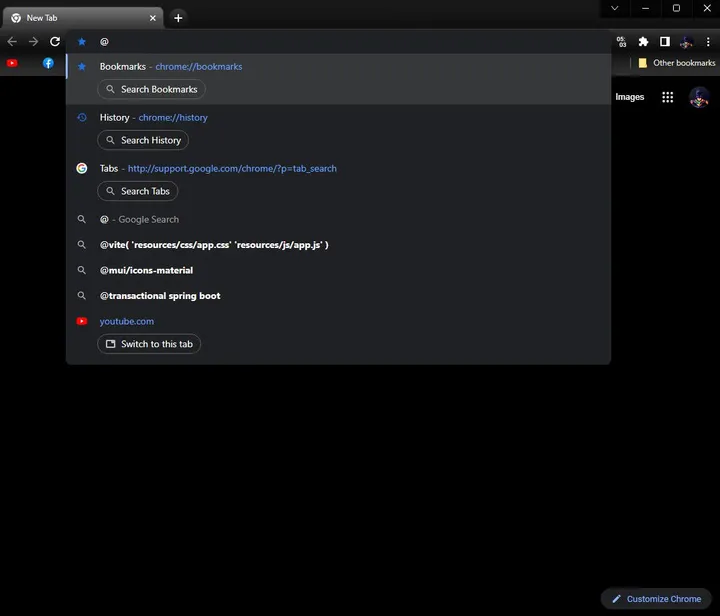The width and height of the screenshot is (720, 616).
Task: Open Facebook bookmark in bookmarks bar
Action: click(48, 63)
